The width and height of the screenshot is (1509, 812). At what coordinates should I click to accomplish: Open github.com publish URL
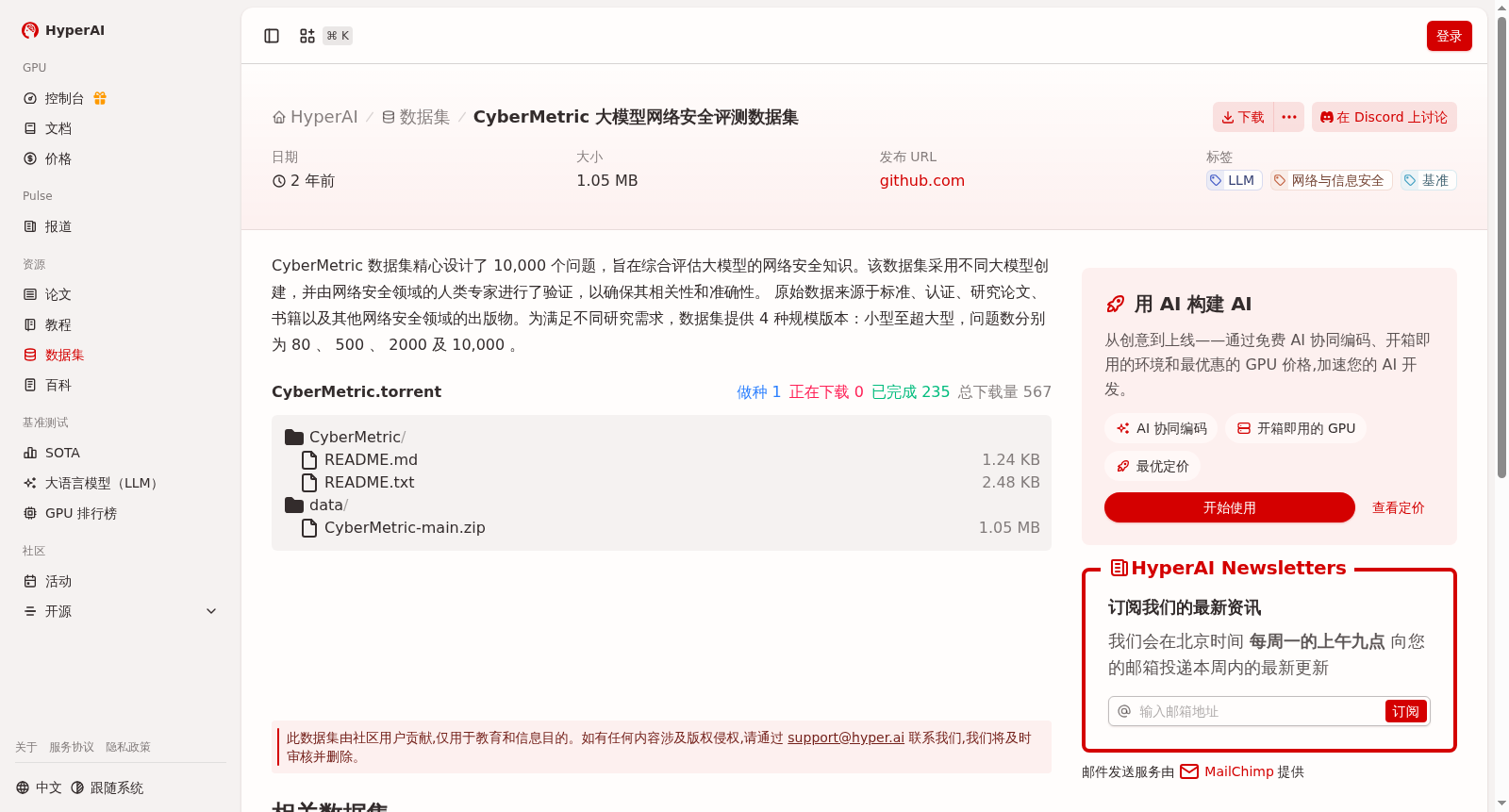(x=922, y=180)
